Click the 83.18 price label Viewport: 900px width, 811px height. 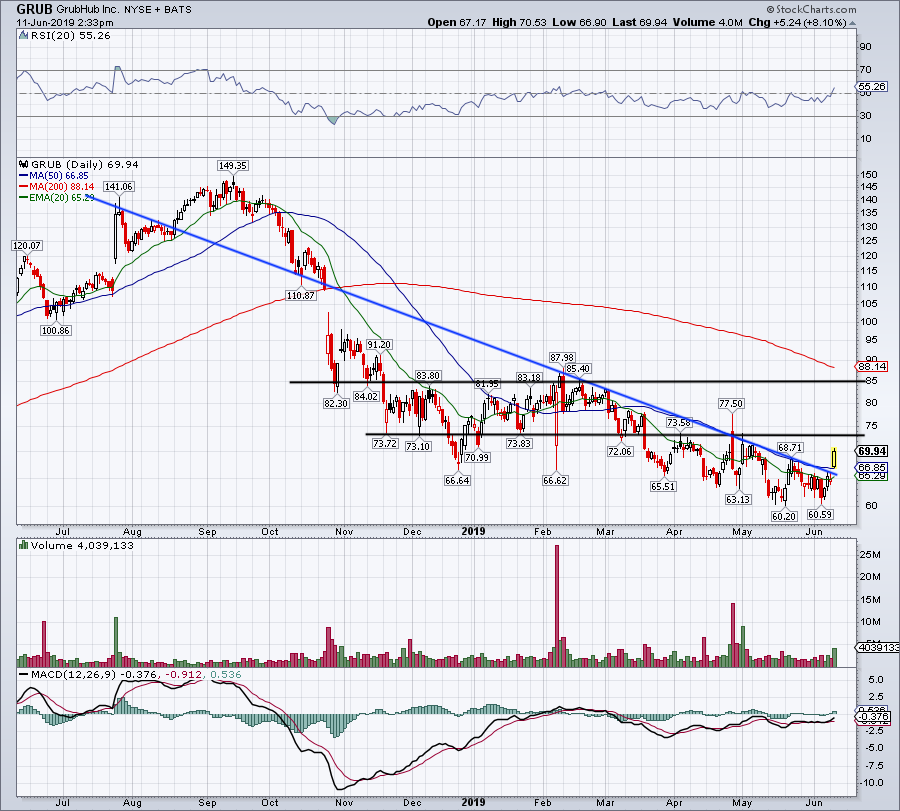click(529, 377)
